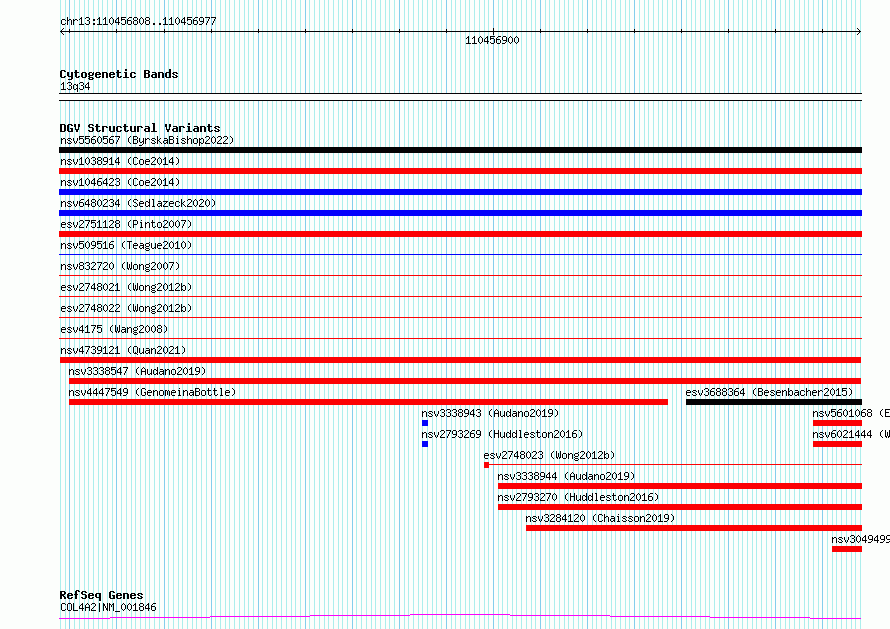The image size is (890, 629).
Task: Open nsv4739121 (Quan2021) label
Action: [123, 350]
